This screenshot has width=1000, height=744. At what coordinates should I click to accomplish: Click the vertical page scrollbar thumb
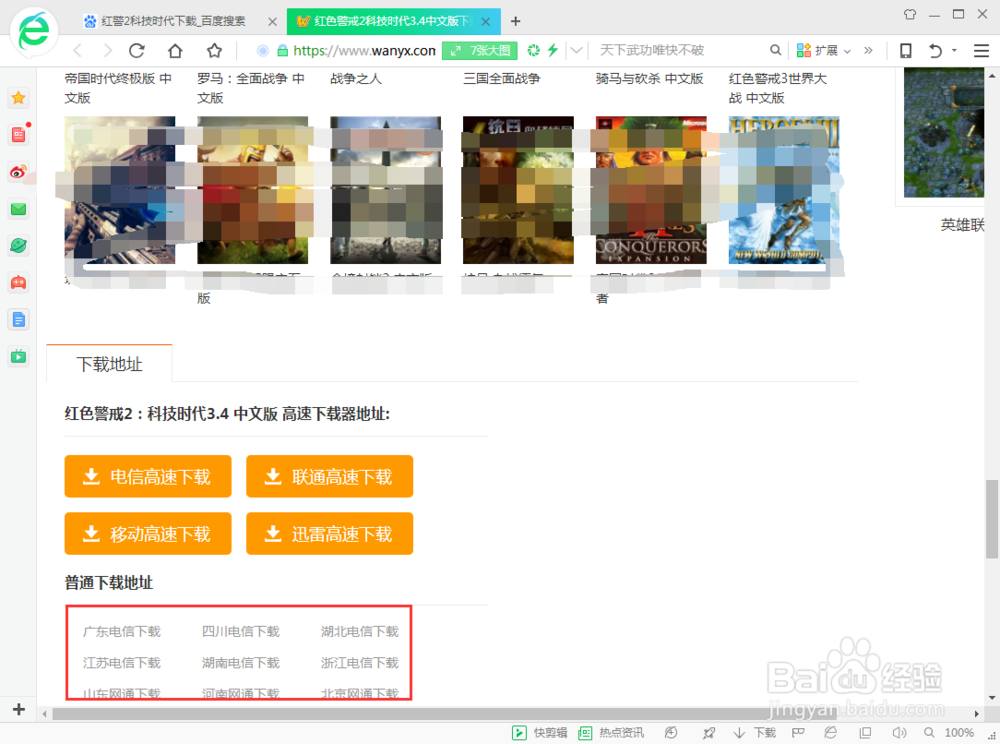point(992,519)
